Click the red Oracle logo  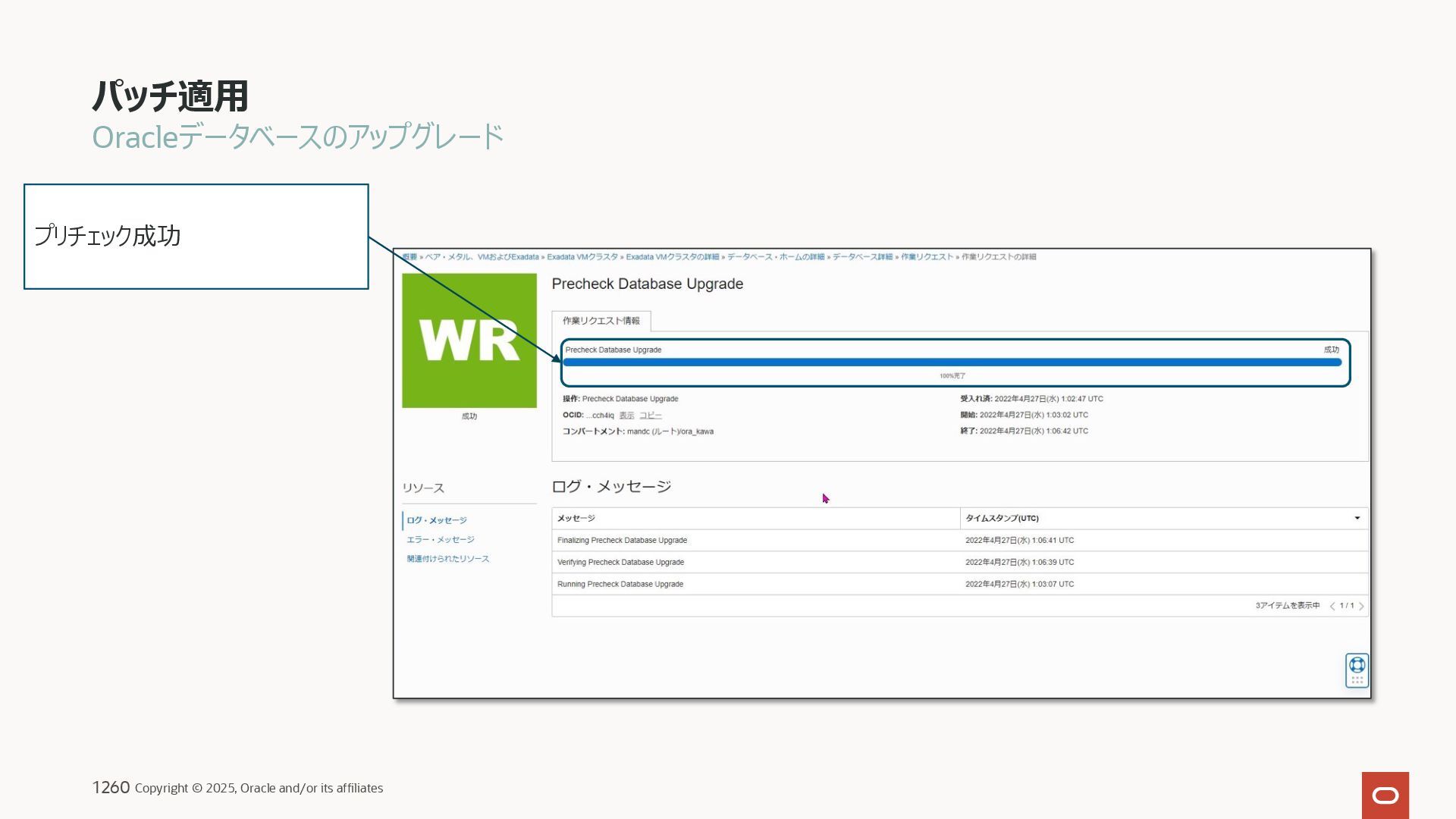point(1385,795)
